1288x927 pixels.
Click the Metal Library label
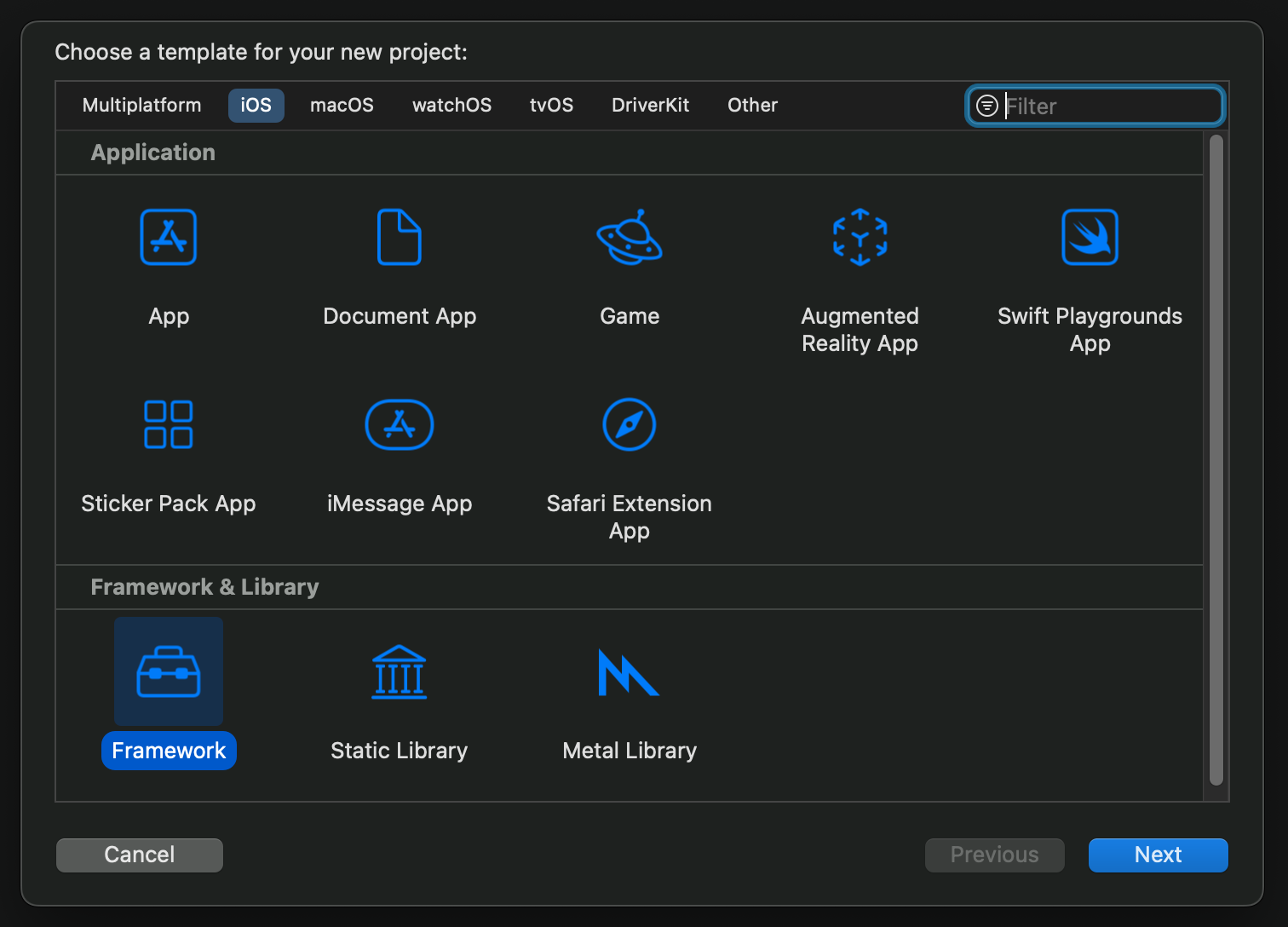click(630, 751)
